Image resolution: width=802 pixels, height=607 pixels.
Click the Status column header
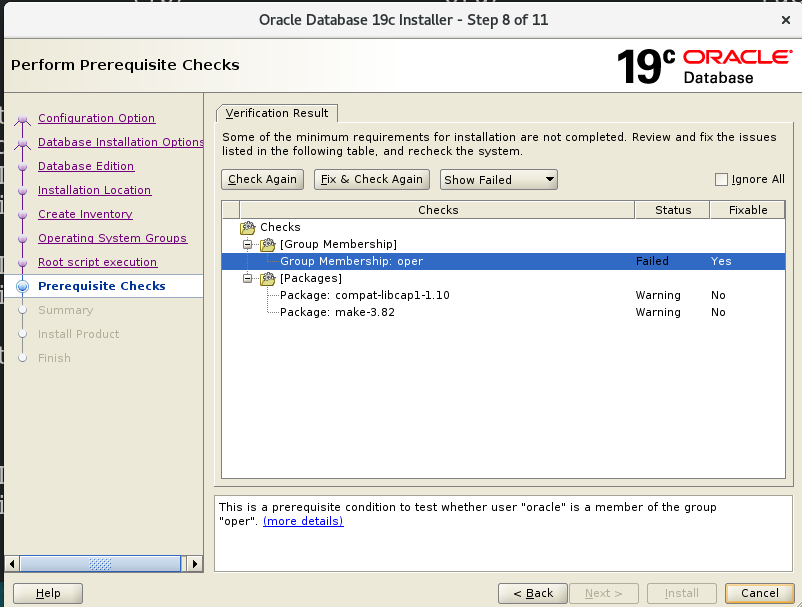[673, 210]
